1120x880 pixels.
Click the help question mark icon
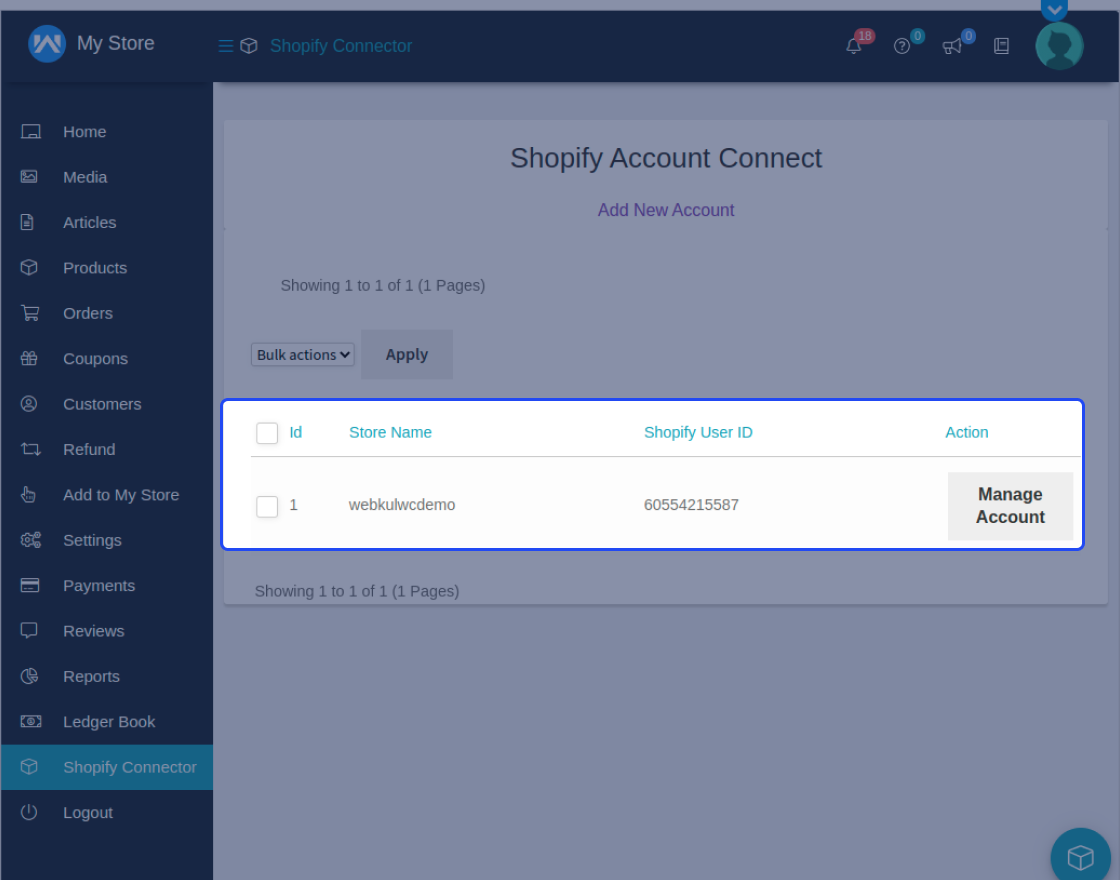tap(903, 46)
